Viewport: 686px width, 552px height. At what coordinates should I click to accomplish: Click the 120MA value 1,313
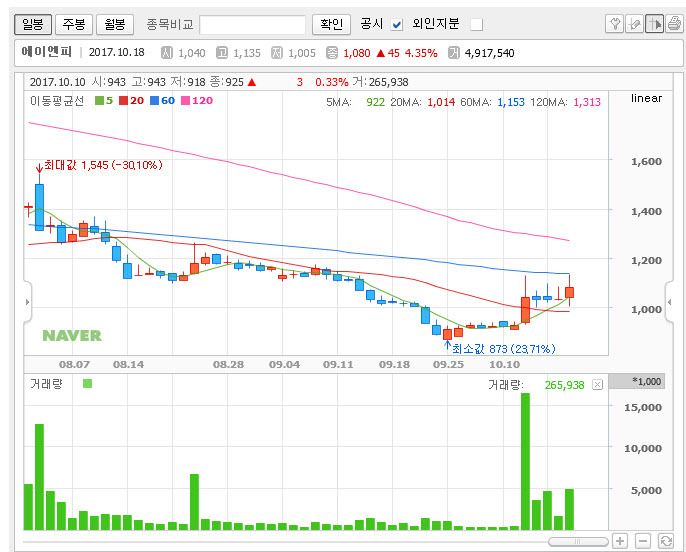coord(587,102)
